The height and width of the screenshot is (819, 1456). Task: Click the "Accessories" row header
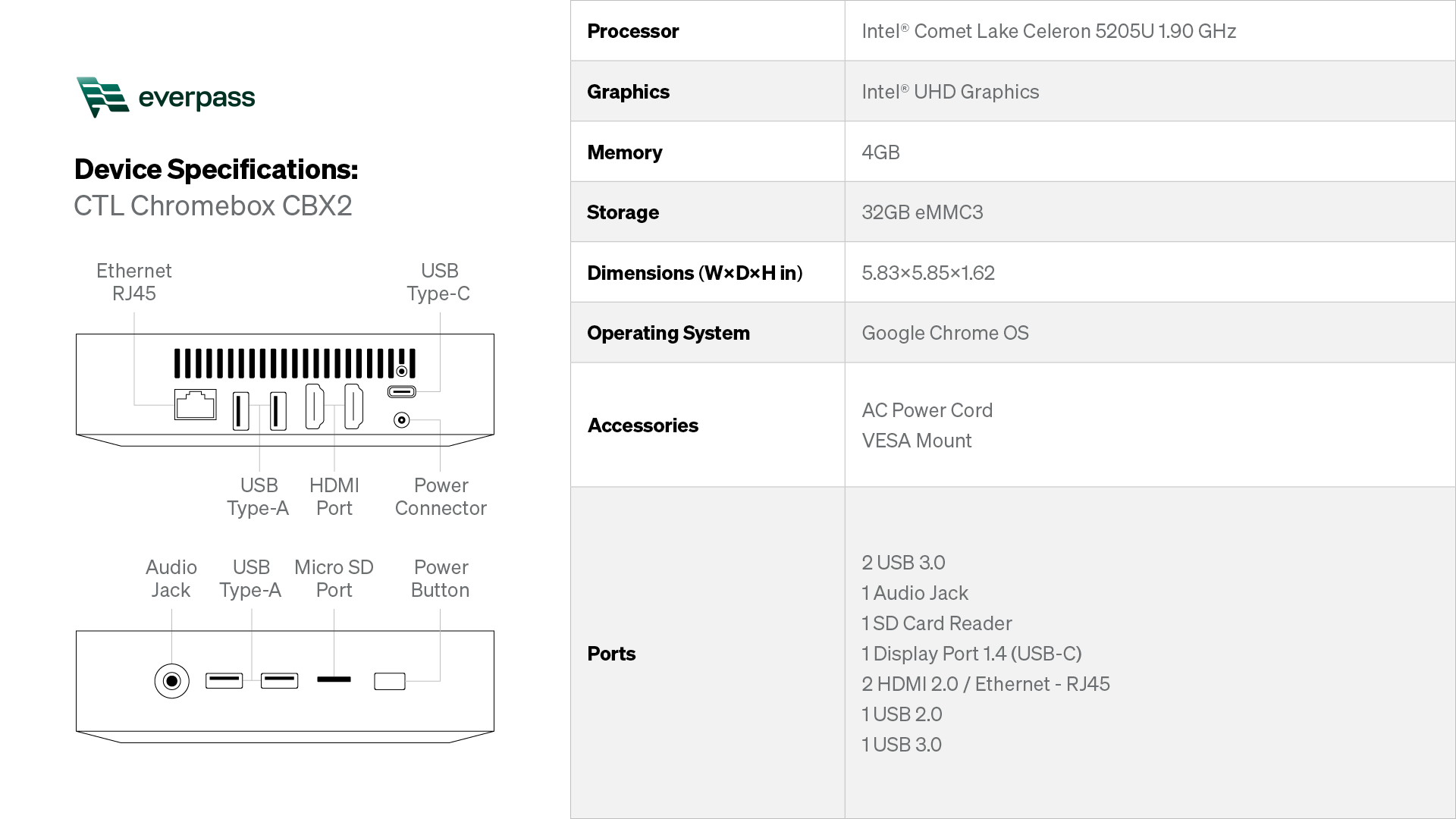click(x=643, y=425)
